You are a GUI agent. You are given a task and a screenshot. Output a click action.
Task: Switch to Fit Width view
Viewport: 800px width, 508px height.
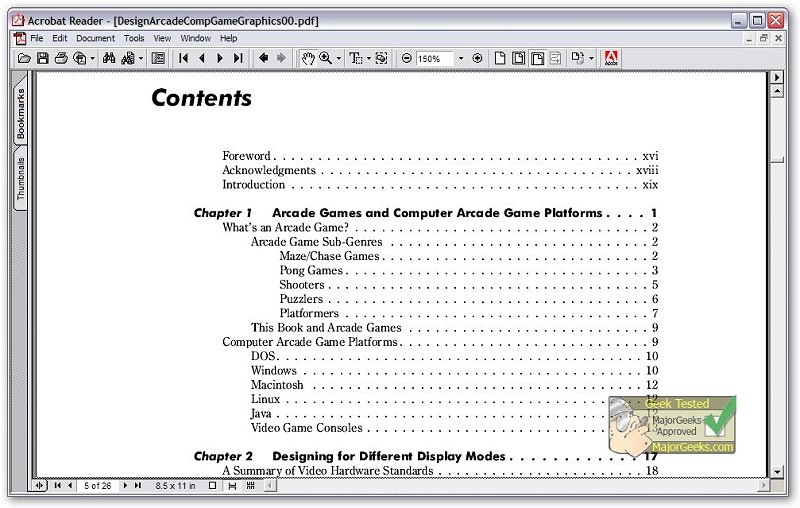537,58
